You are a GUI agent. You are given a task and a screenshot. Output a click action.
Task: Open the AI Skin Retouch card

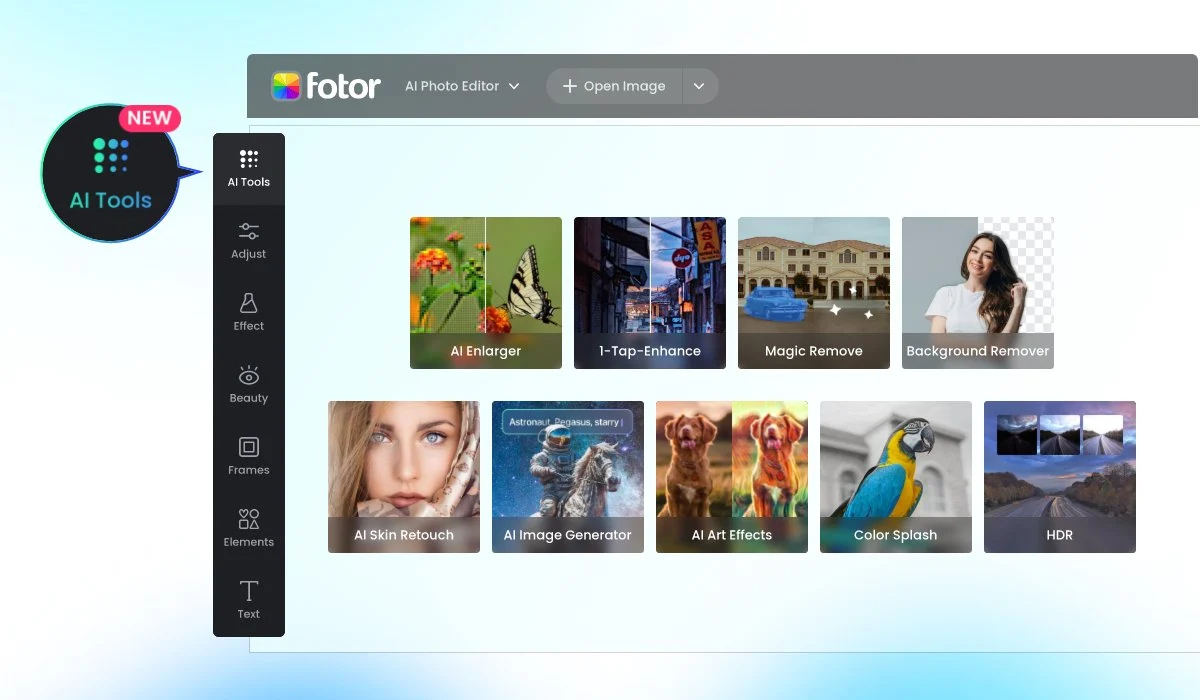[x=404, y=477]
